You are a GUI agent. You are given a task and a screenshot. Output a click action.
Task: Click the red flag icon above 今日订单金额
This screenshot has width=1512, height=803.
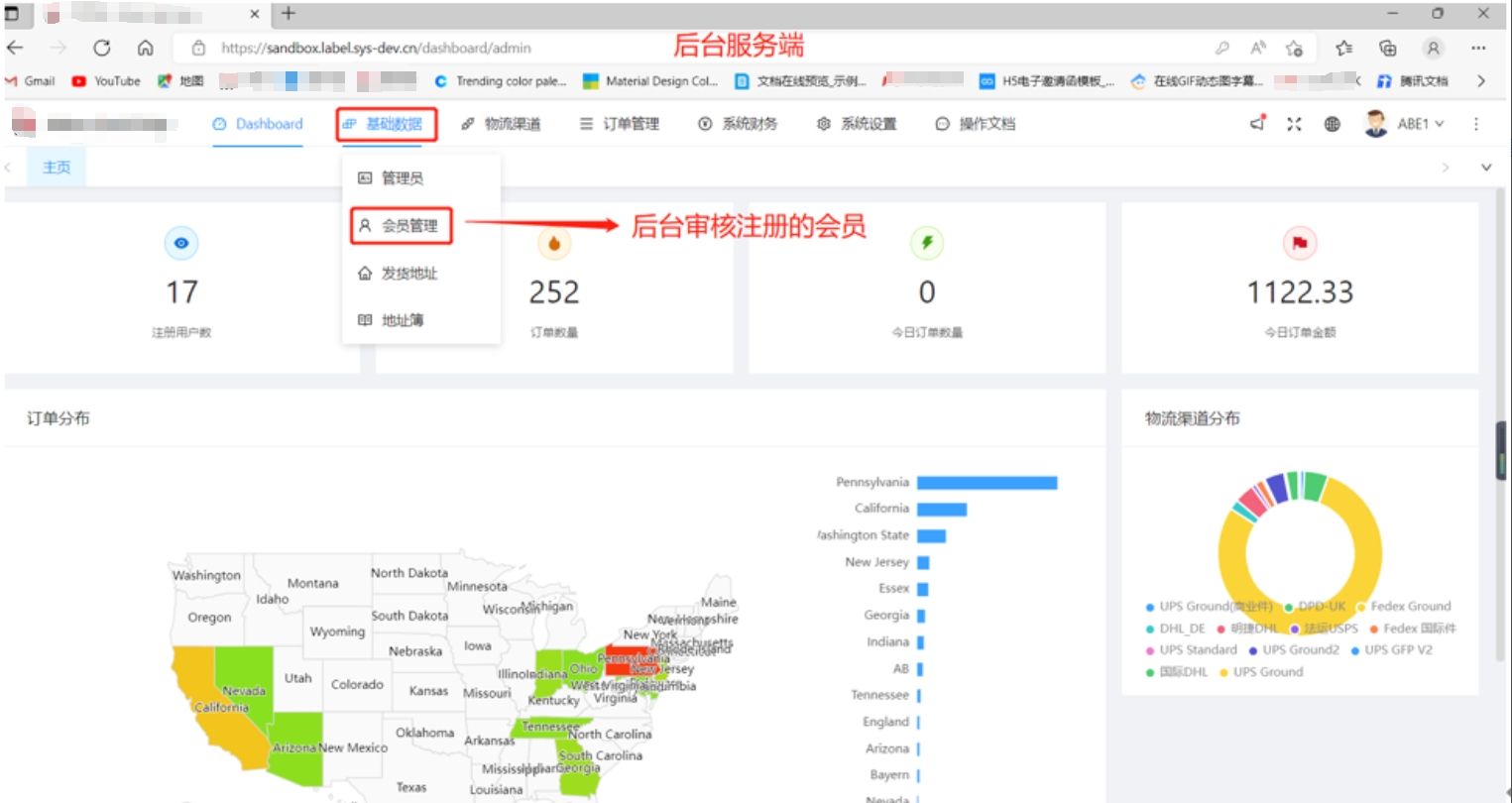1299,242
